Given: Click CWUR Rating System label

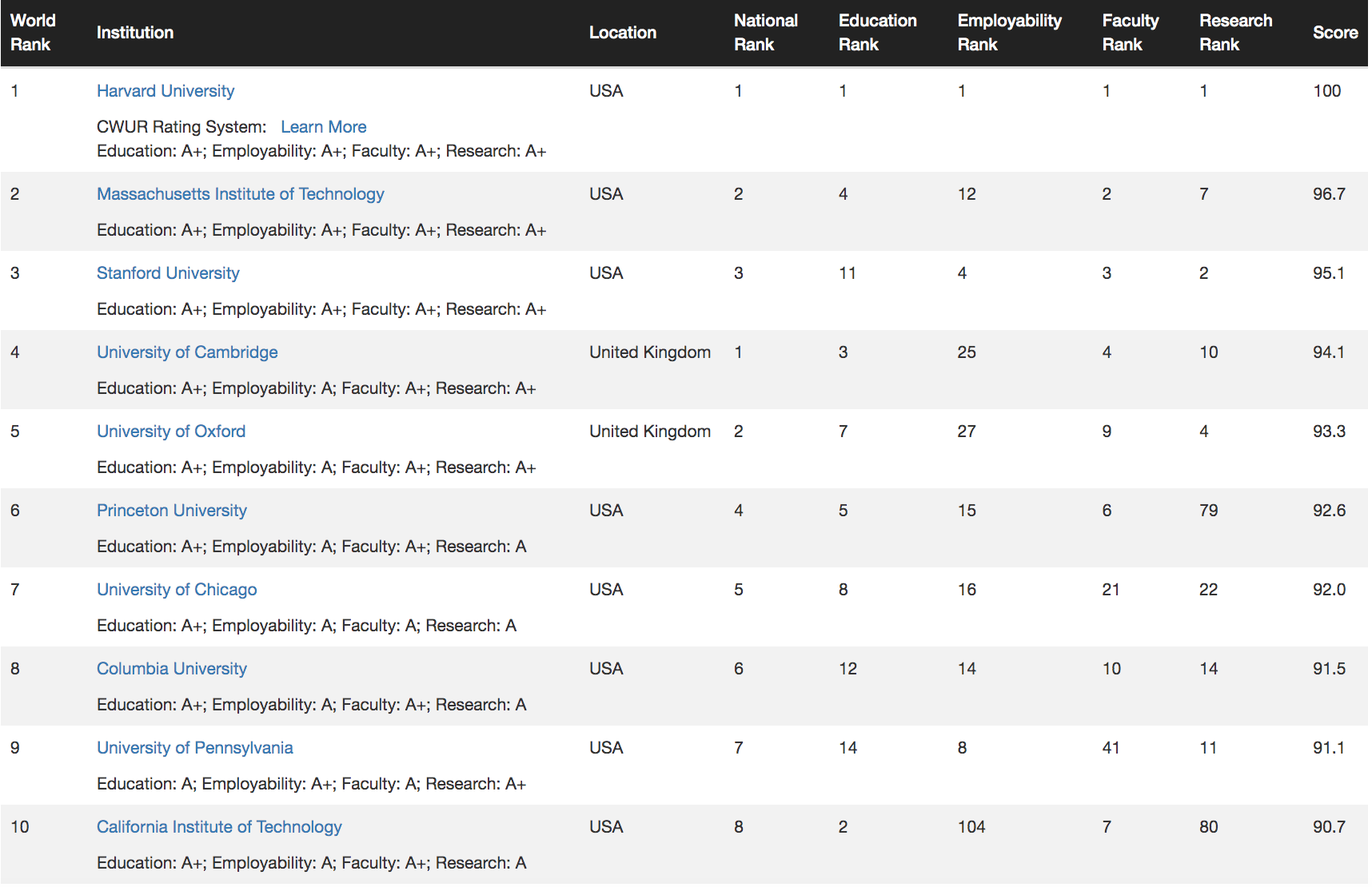Looking at the screenshot, I should [x=181, y=127].
